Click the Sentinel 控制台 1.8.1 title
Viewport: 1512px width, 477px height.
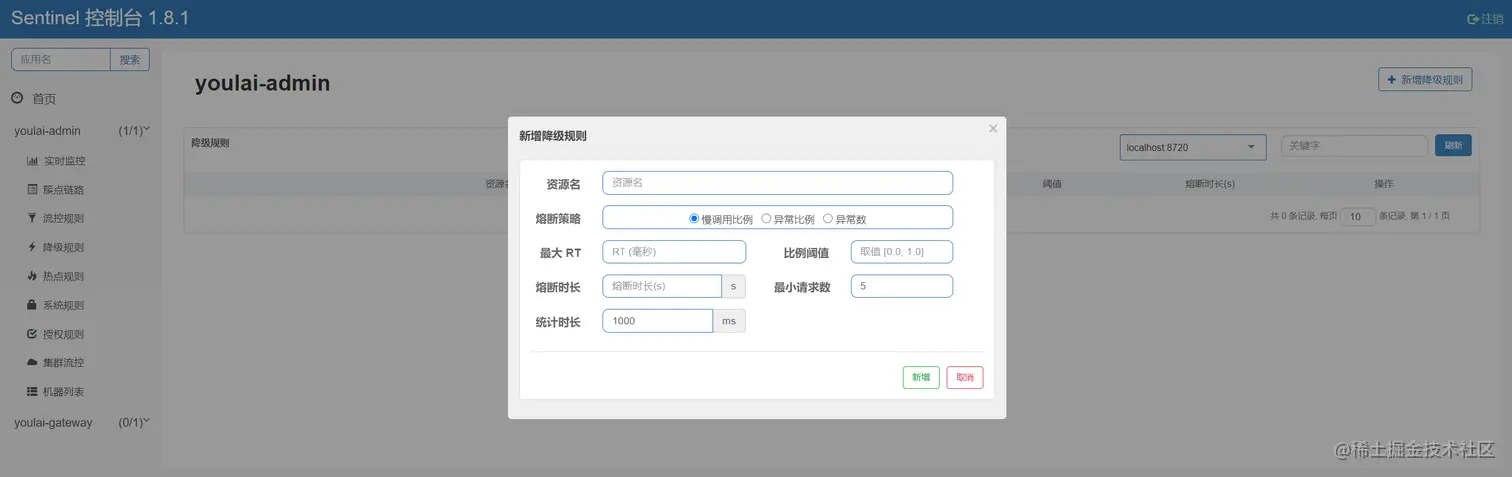[100, 19]
